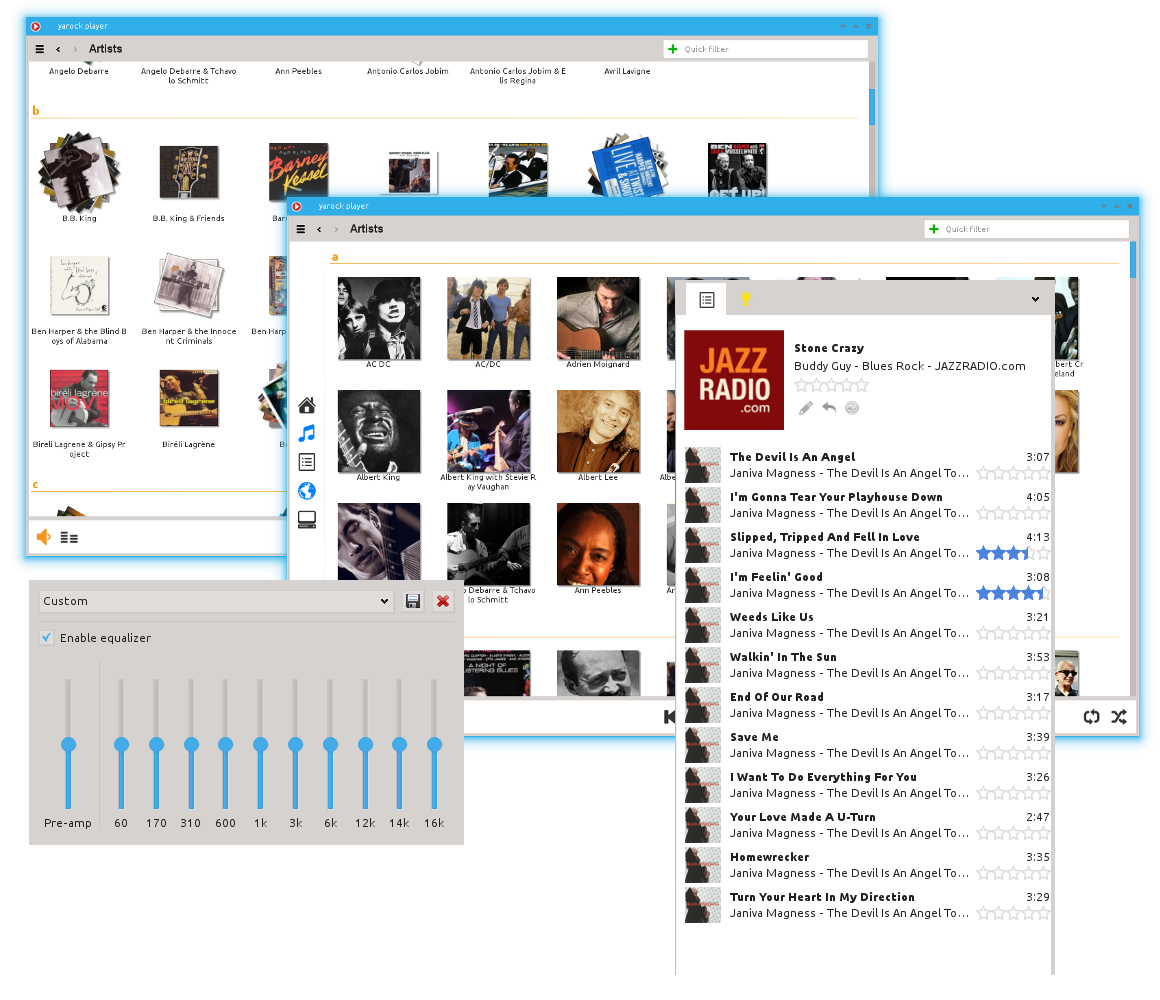Go forward in front Artists window
Screen dimensions: 1160x1000
click(x=336, y=229)
